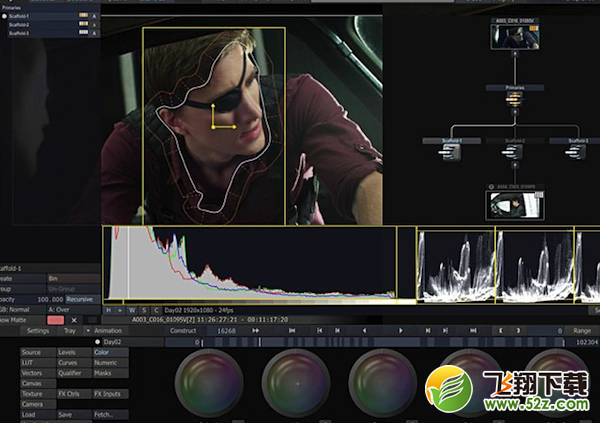Click the Bin button

pyautogui.click(x=74, y=278)
